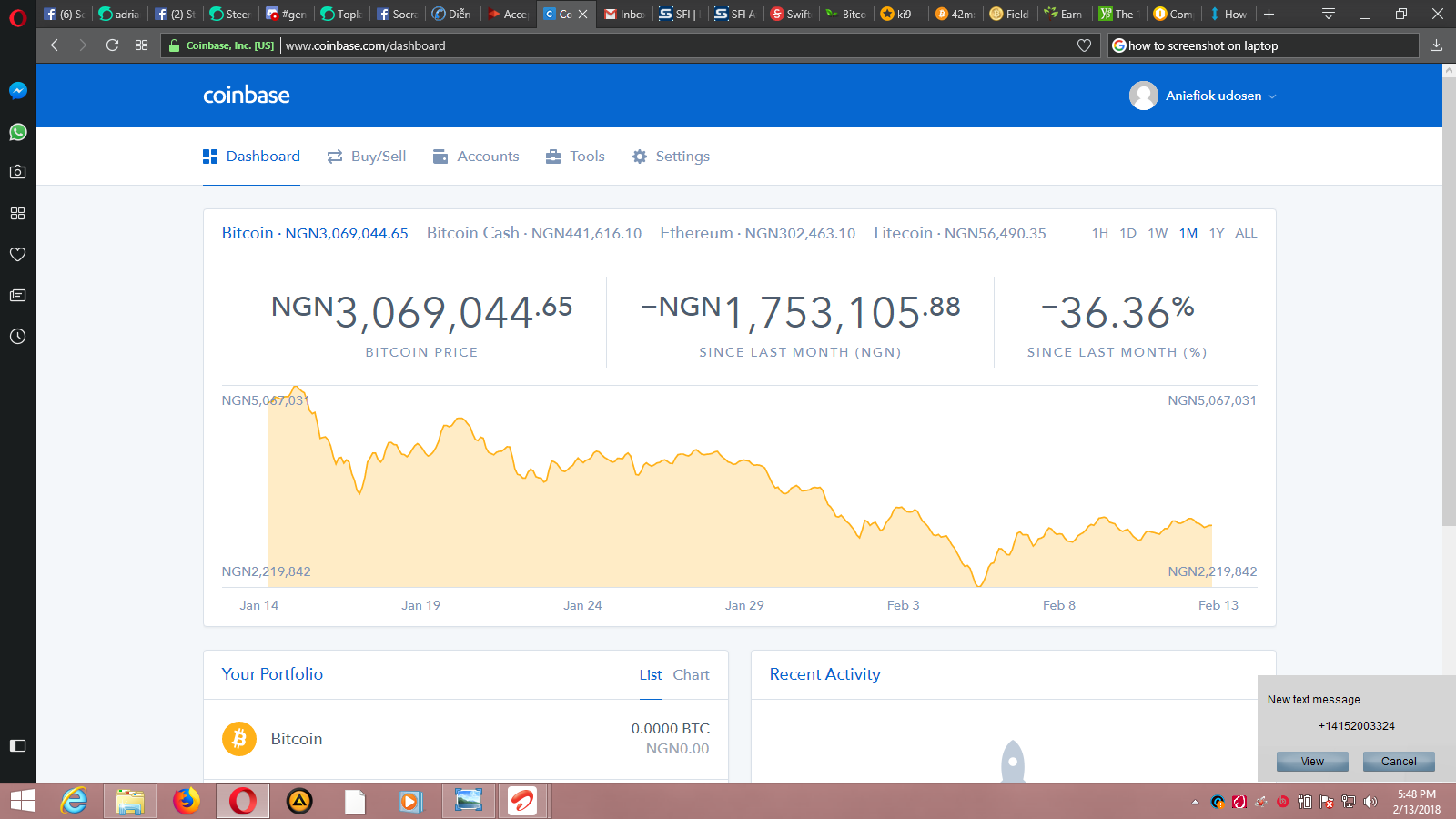Go to the Dashboard section

(251, 157)
